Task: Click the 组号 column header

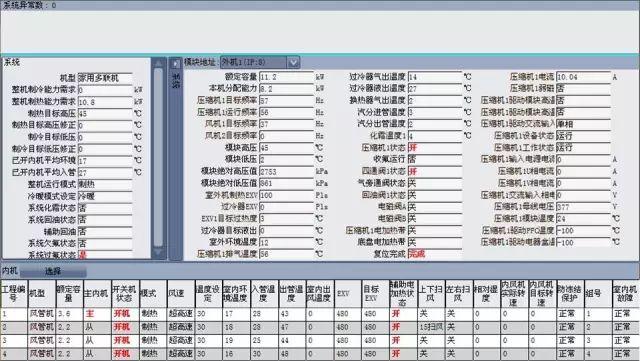Action: (598, 294)
